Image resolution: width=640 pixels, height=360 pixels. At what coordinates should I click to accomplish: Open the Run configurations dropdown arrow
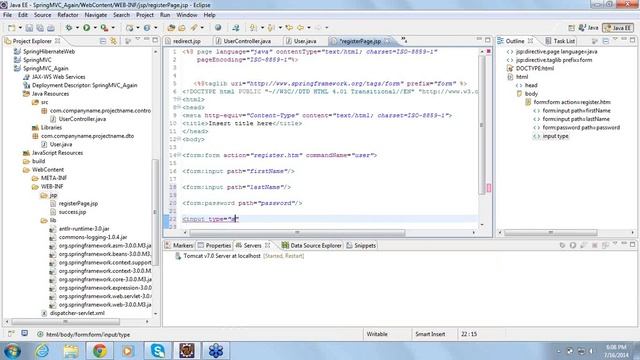tap(95, 28)
